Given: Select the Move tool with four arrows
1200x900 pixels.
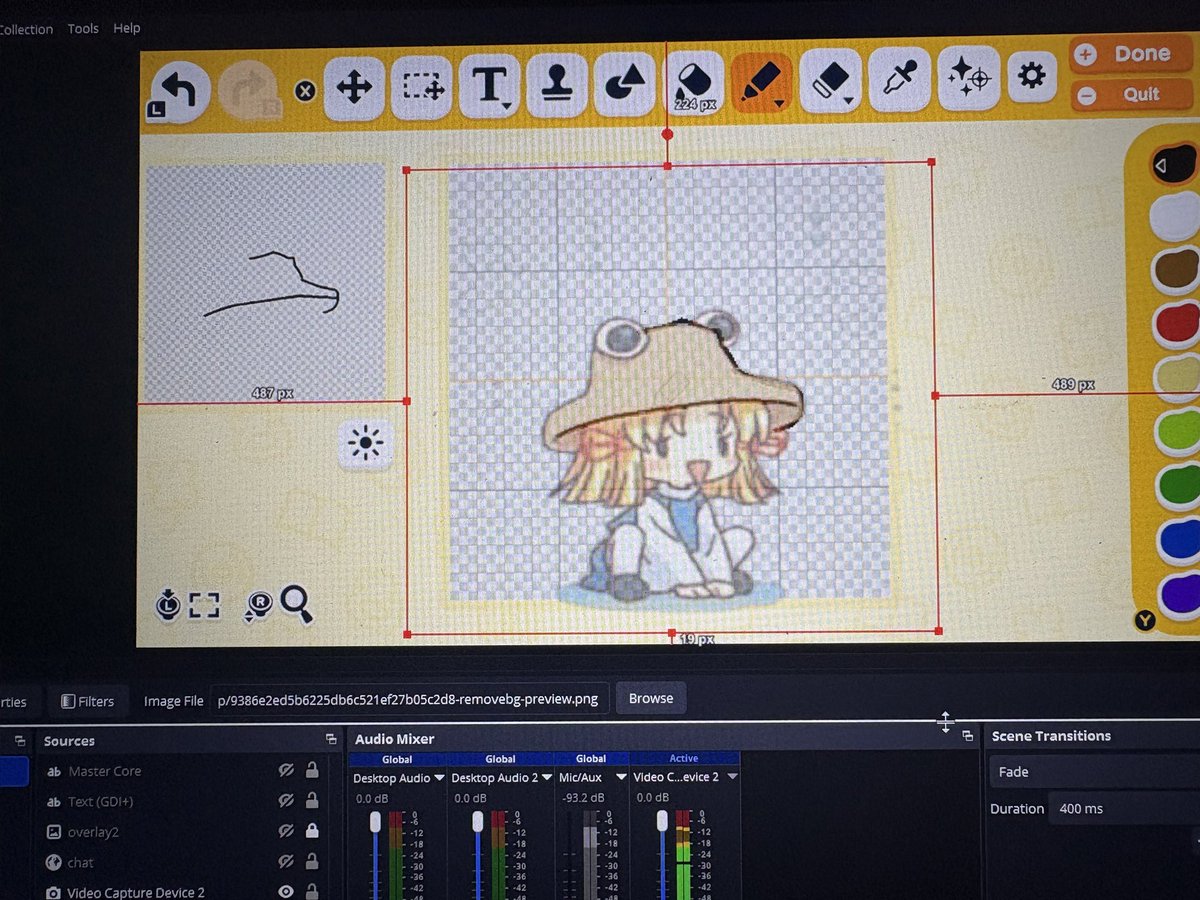Looking at the screenshot, I should click(354, 87).
